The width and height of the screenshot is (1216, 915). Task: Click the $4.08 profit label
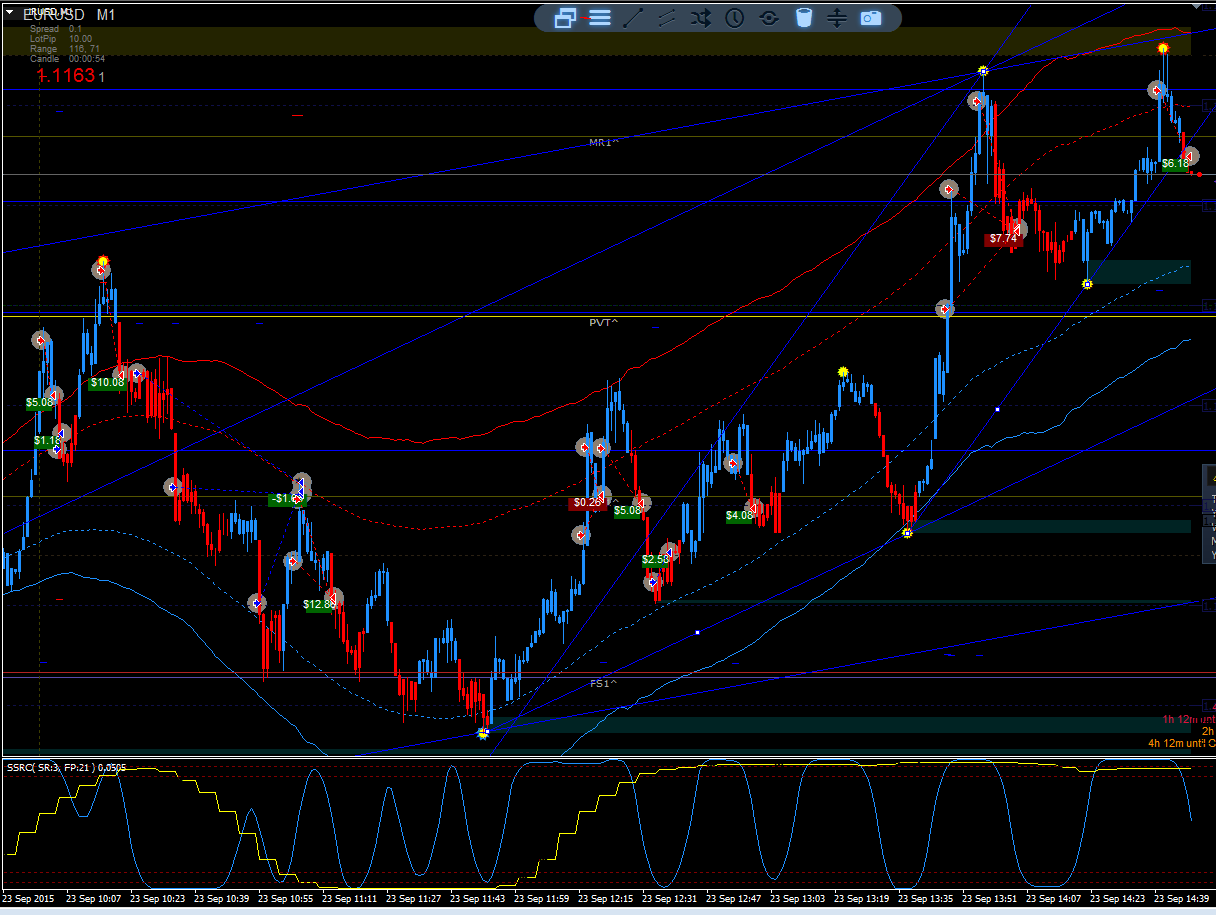[739, 516]
